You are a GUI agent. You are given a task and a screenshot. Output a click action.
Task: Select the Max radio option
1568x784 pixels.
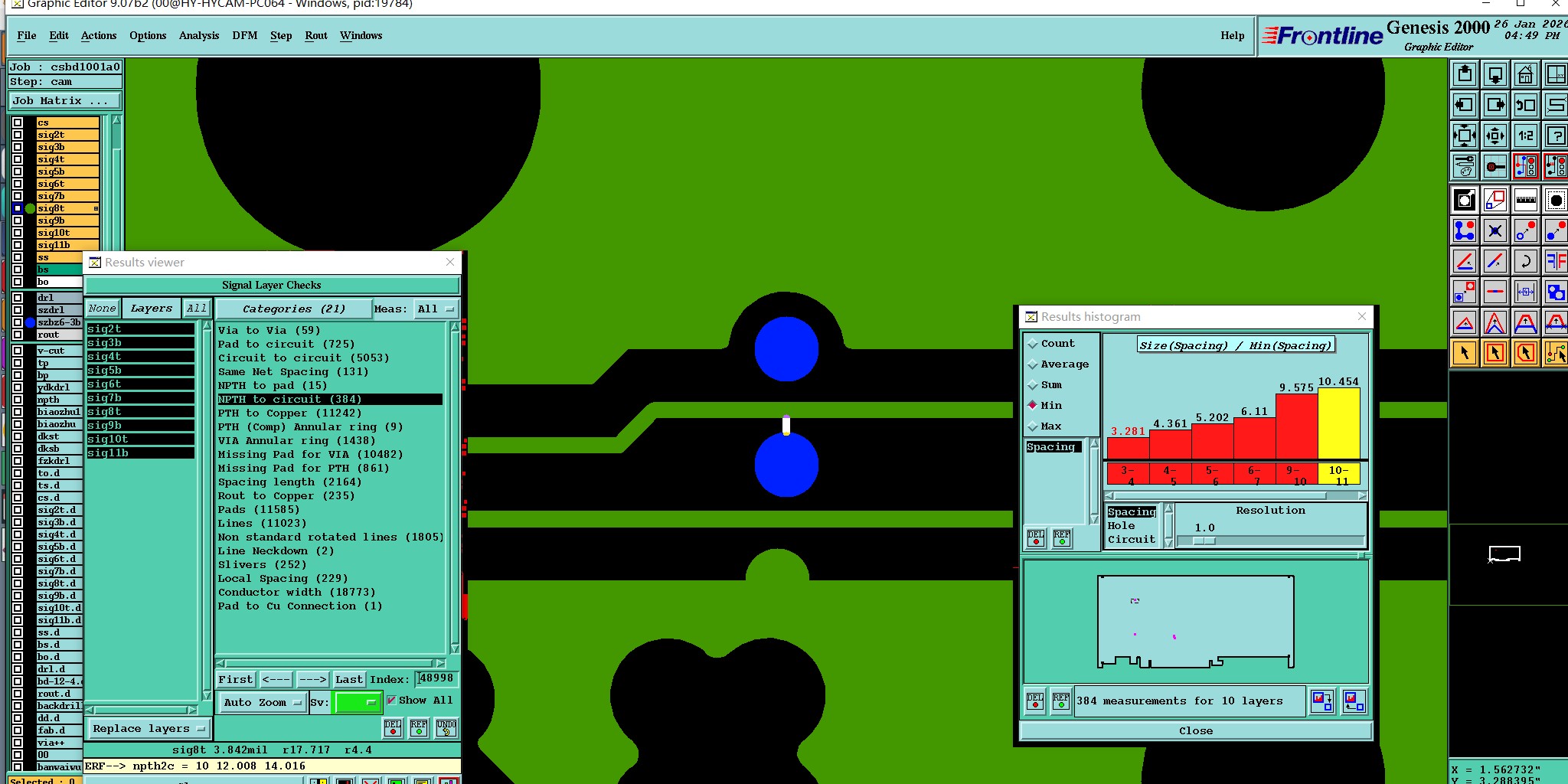[1033, 426]
